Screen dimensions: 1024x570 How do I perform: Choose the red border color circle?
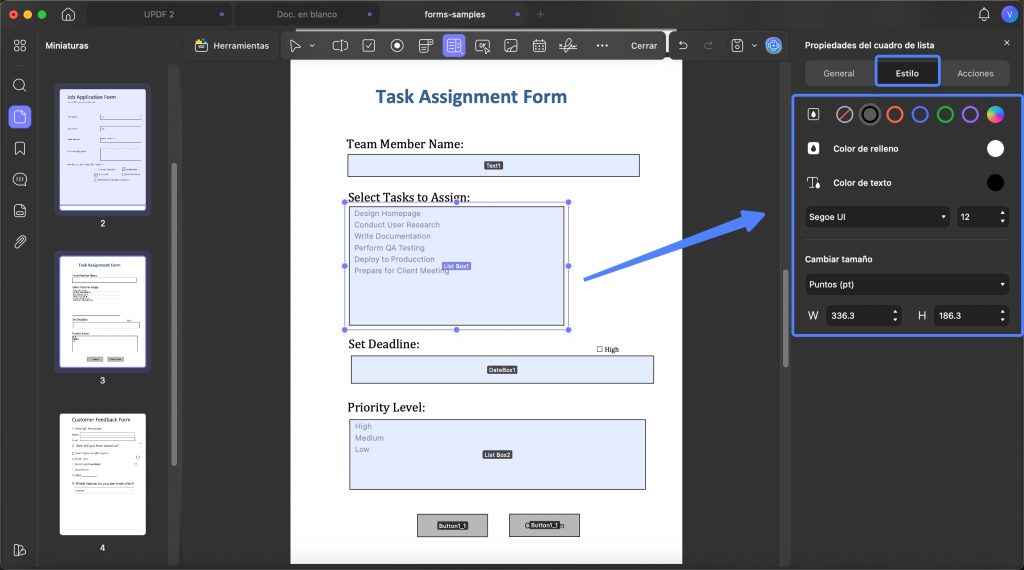[895, 115]
